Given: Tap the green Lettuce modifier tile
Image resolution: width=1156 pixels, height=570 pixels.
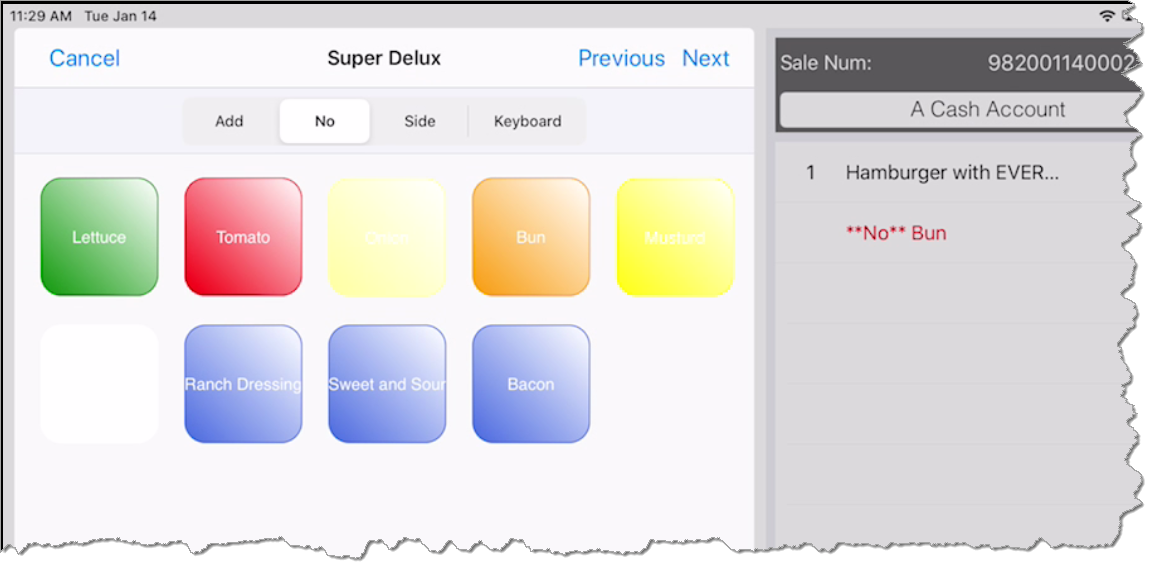Looking at the screenshot, I should [x=99, y=237].
